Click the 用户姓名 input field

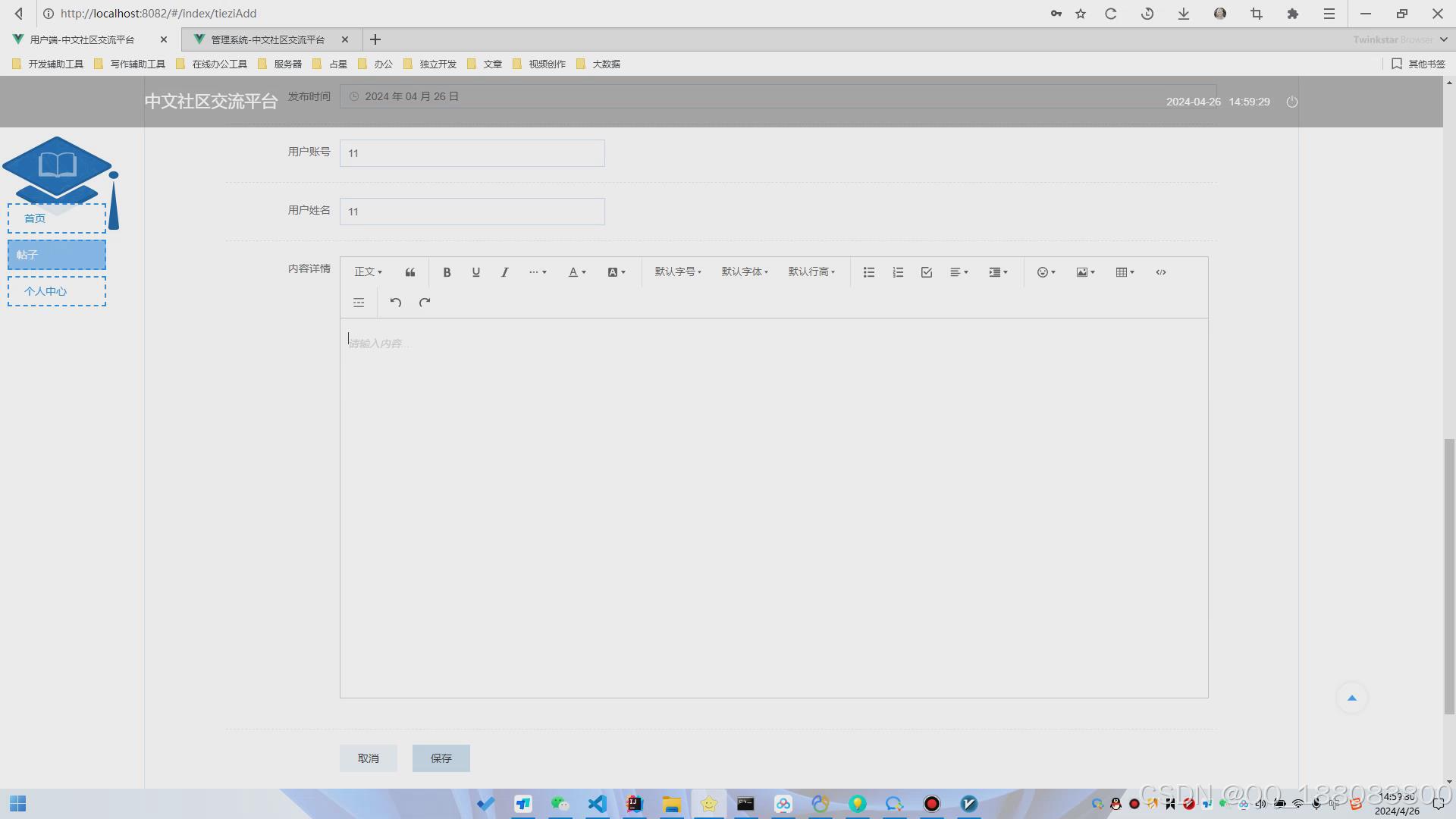coord(472,212)
